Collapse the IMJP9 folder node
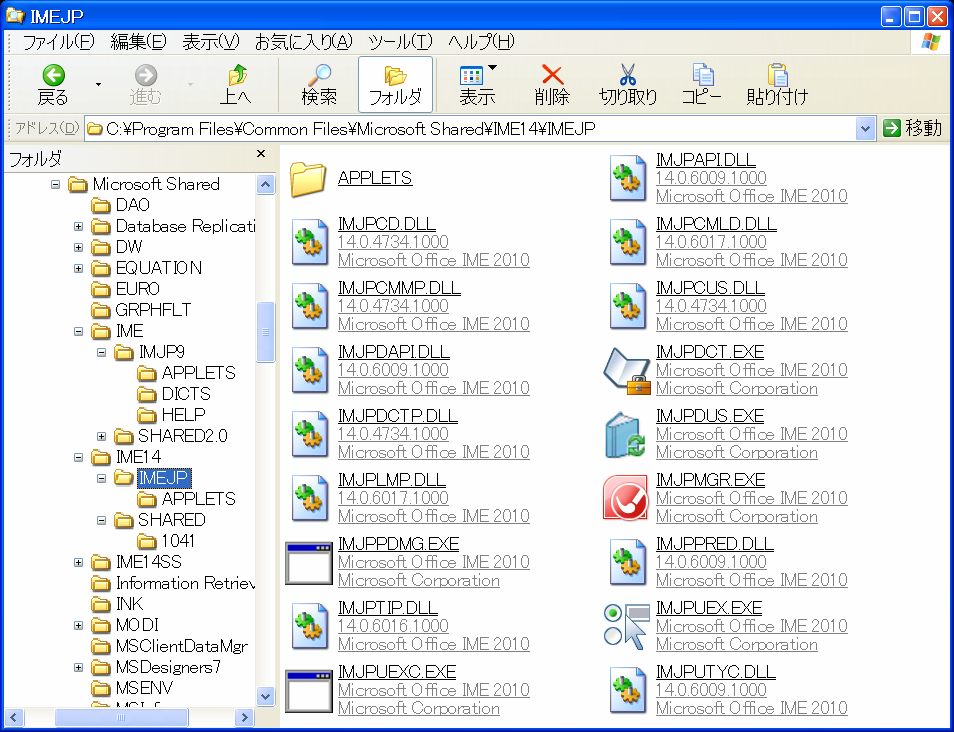This screenshot has height=732, width=954. (x=102, y=352)
